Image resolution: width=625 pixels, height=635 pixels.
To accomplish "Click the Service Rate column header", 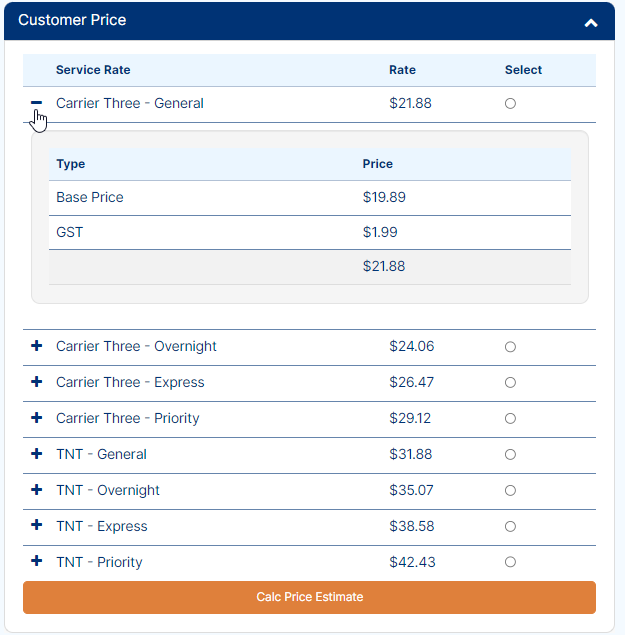I will click(x=93, y=70).
